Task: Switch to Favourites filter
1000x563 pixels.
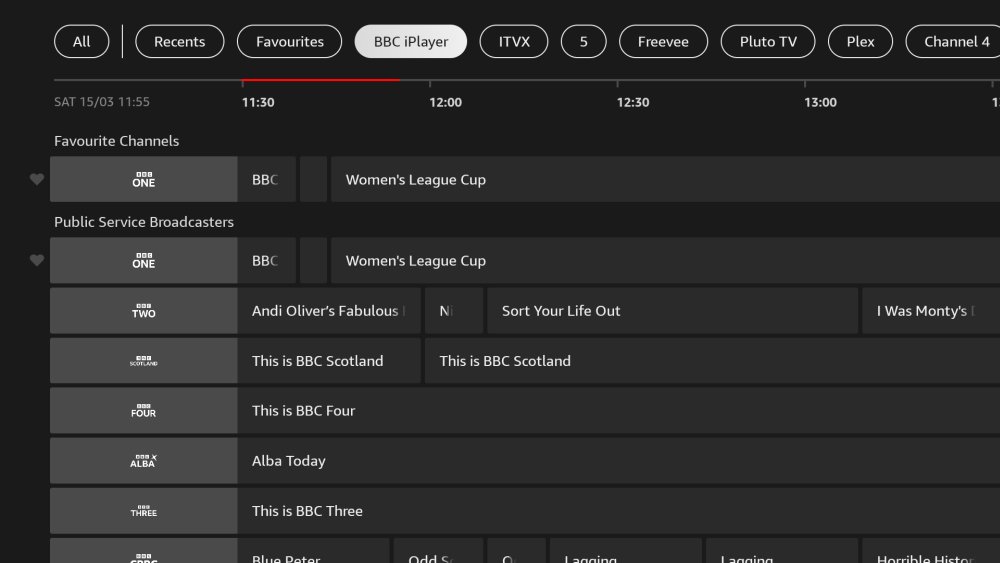Action: pyautogui.click(x=290, y=41)
